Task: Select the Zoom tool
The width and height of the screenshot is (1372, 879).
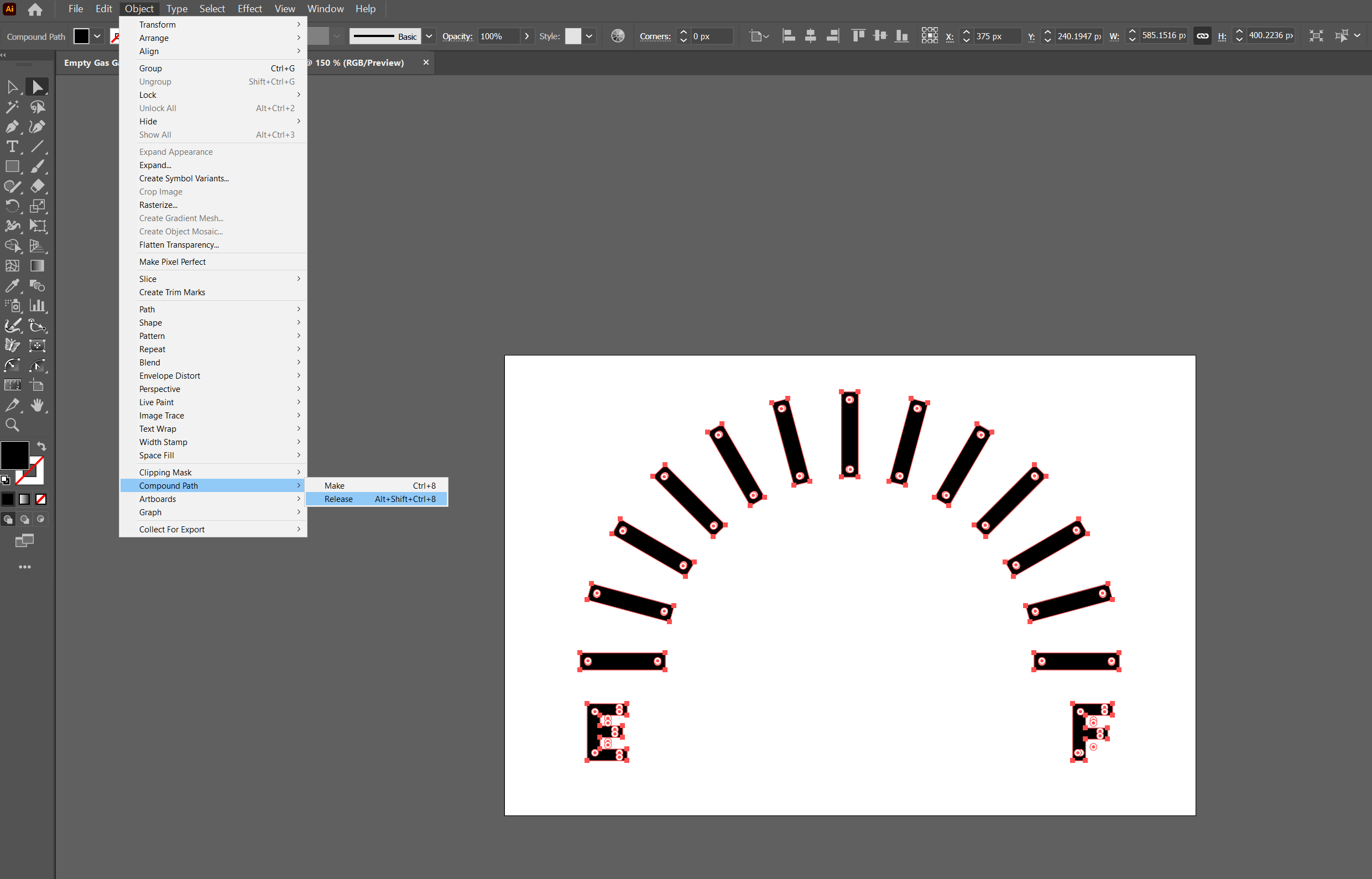Action: 12,425
